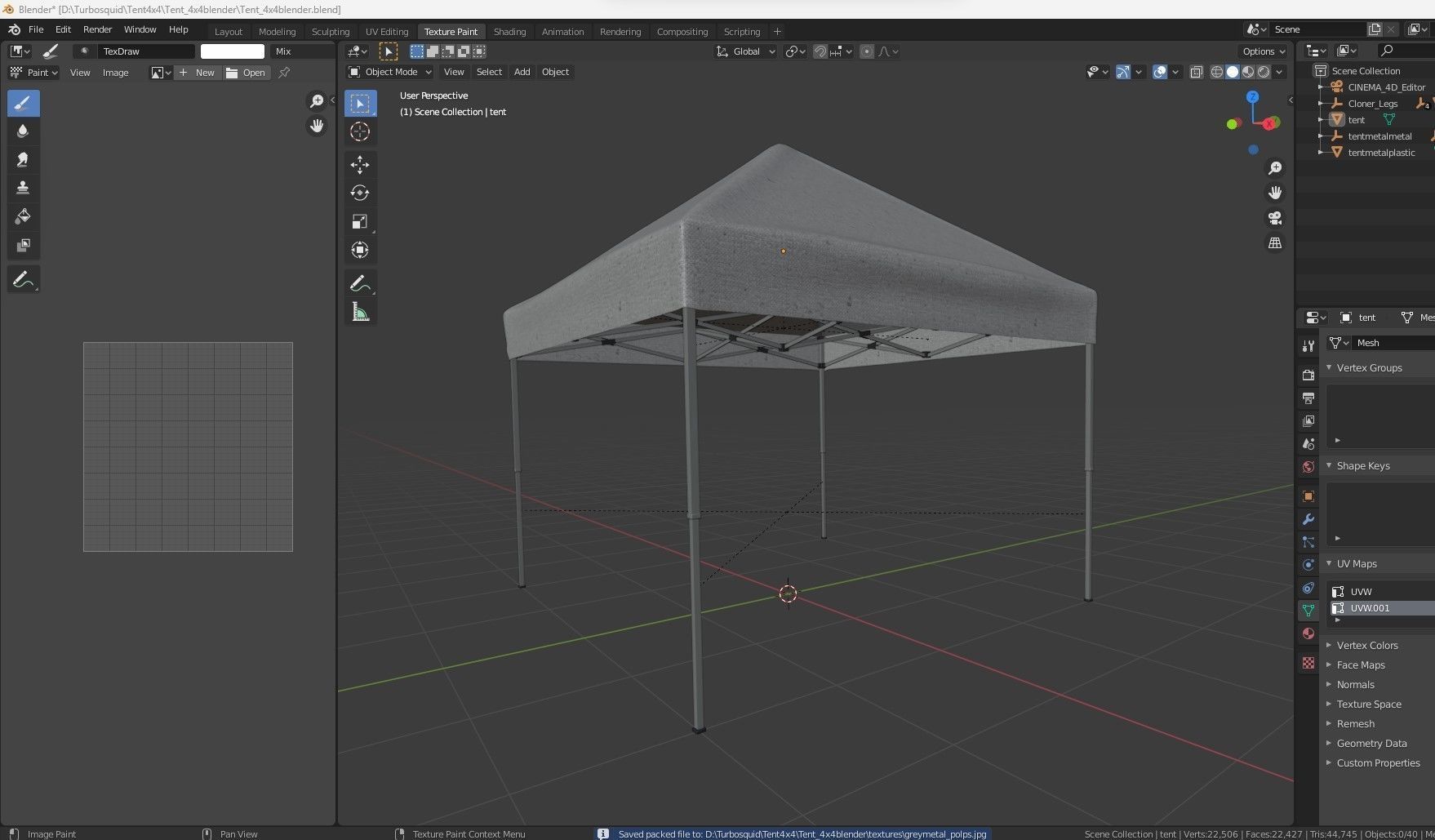Switch to Rendered viewport shading

coord(1264,72)
